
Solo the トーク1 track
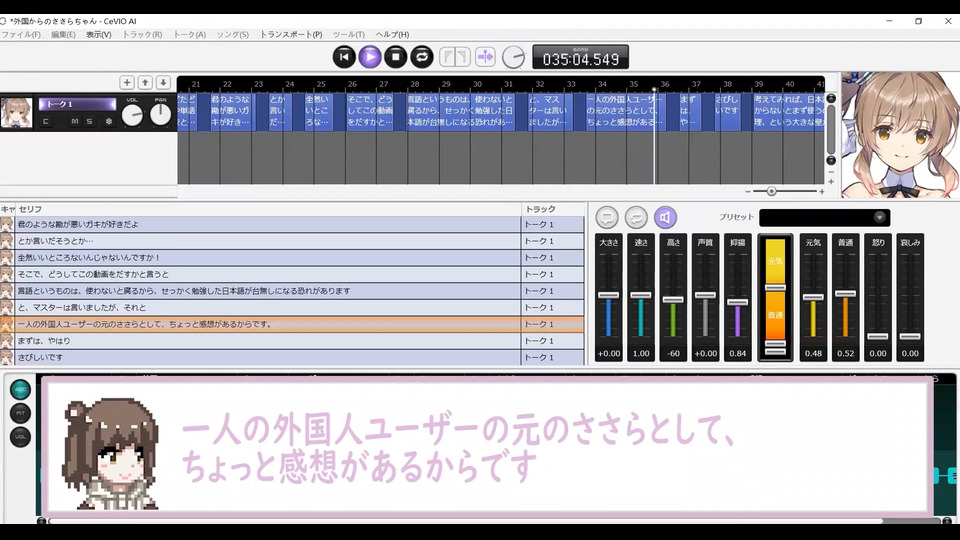pos(89,121)
